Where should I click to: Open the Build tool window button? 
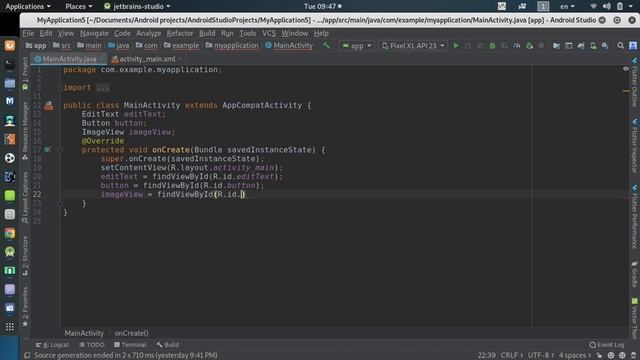[167, 345]
